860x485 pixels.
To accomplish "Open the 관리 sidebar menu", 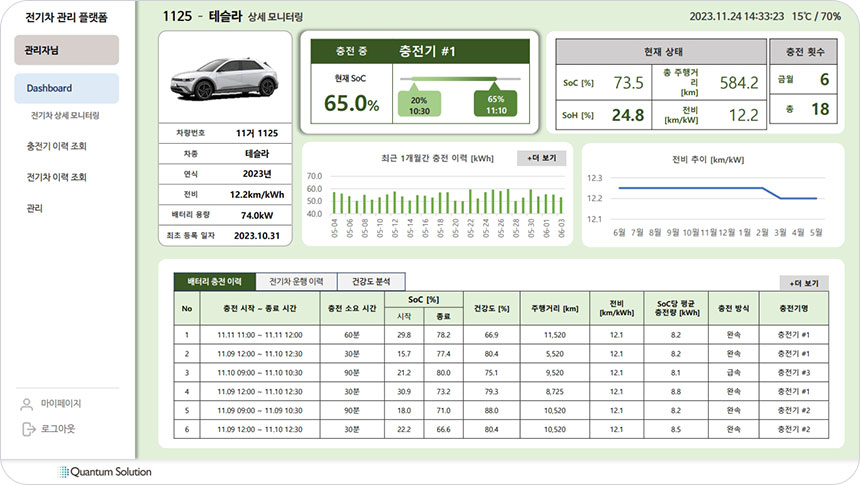I will [x=34, y=208].
